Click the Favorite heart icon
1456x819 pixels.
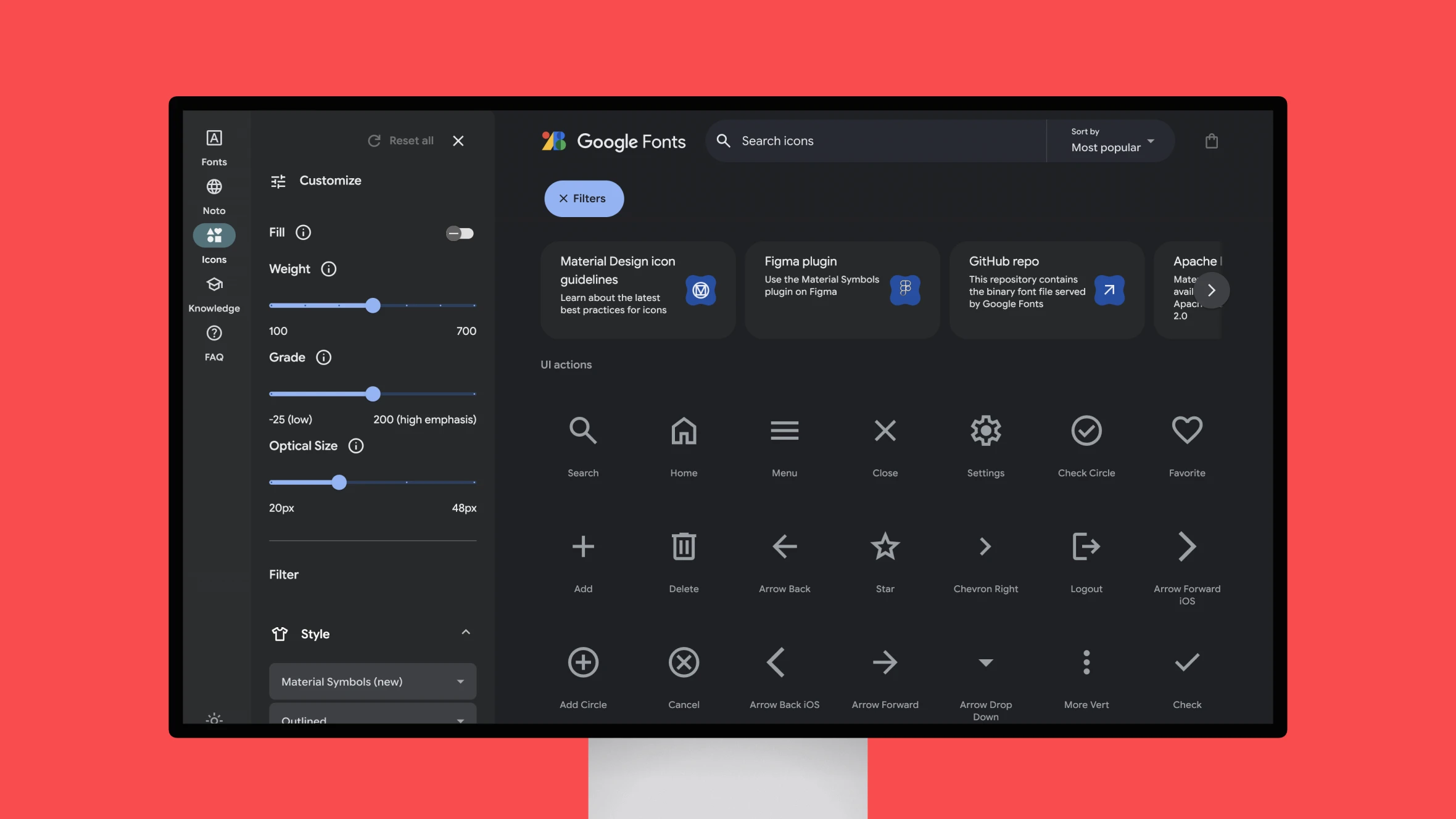pos(1187,430)
